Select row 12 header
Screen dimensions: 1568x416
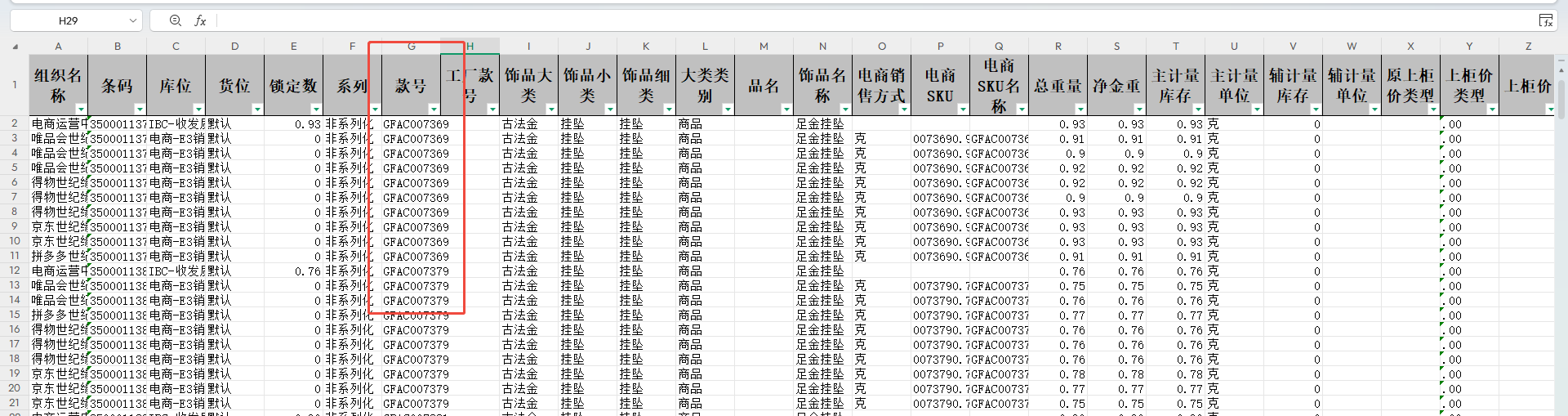(x=15, y=271)
